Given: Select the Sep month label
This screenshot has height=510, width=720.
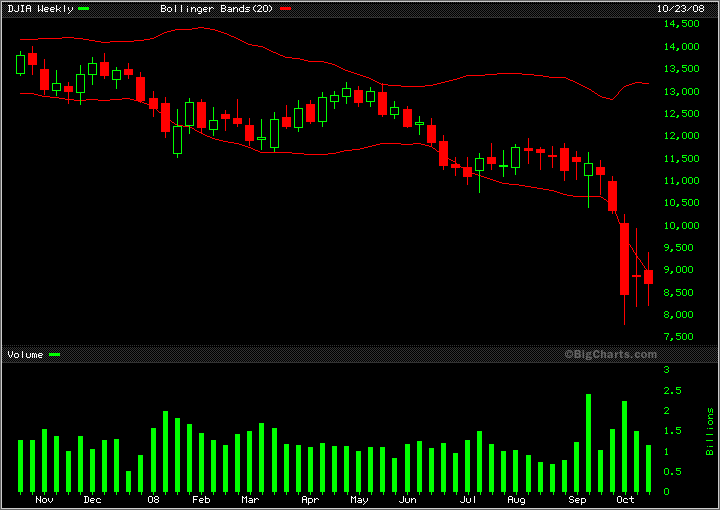Looking at the screenshot, I should 577,500.
